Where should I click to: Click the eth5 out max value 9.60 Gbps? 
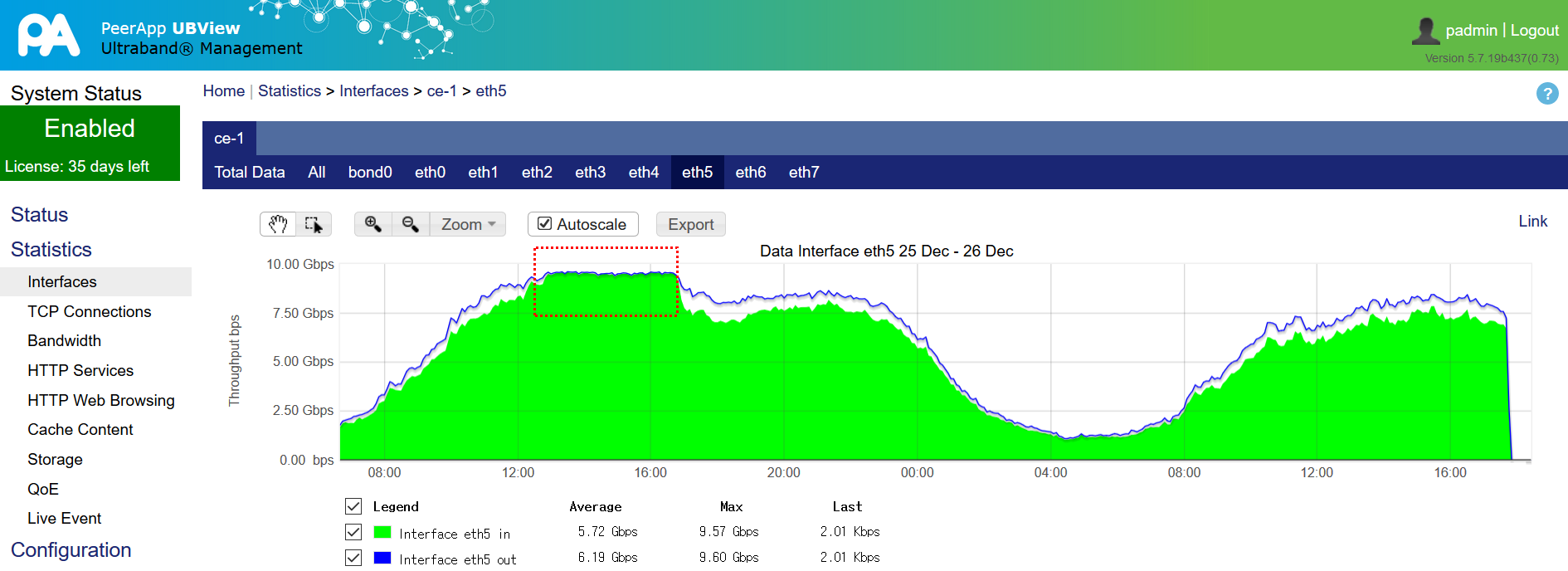click(x=728, y=557)
